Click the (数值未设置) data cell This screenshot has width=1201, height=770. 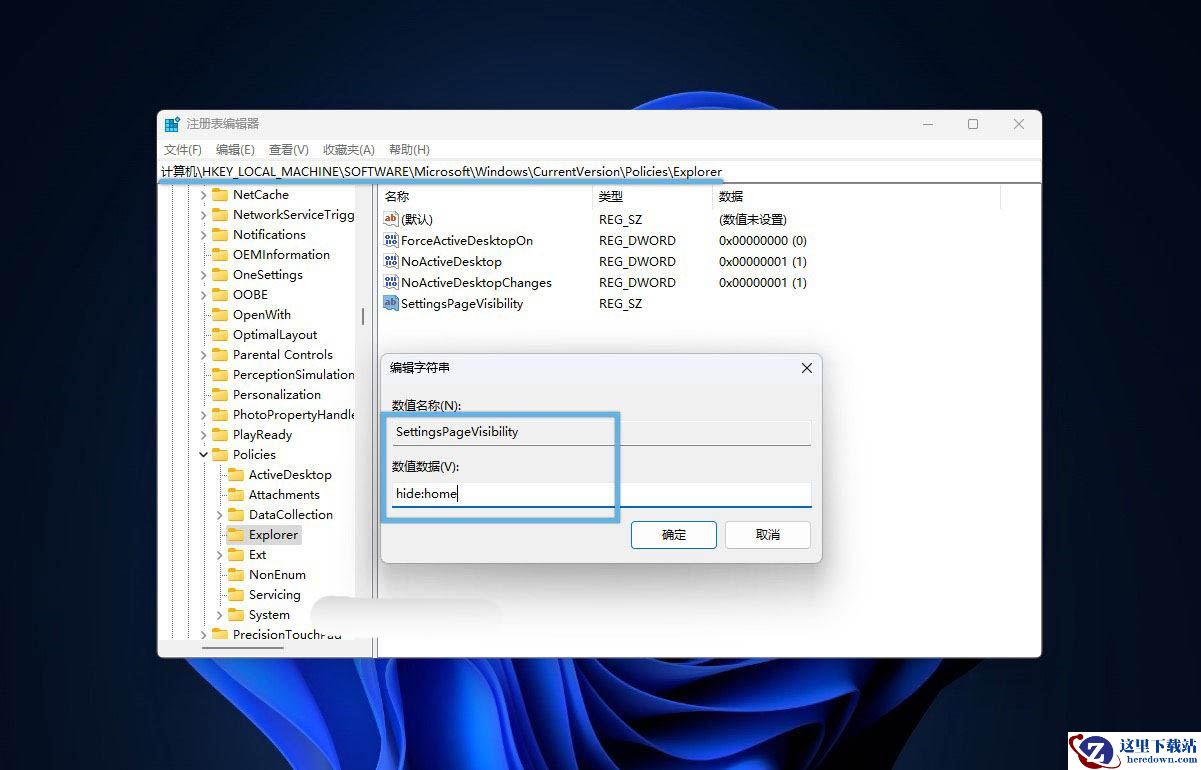click(x=753, y=219)
